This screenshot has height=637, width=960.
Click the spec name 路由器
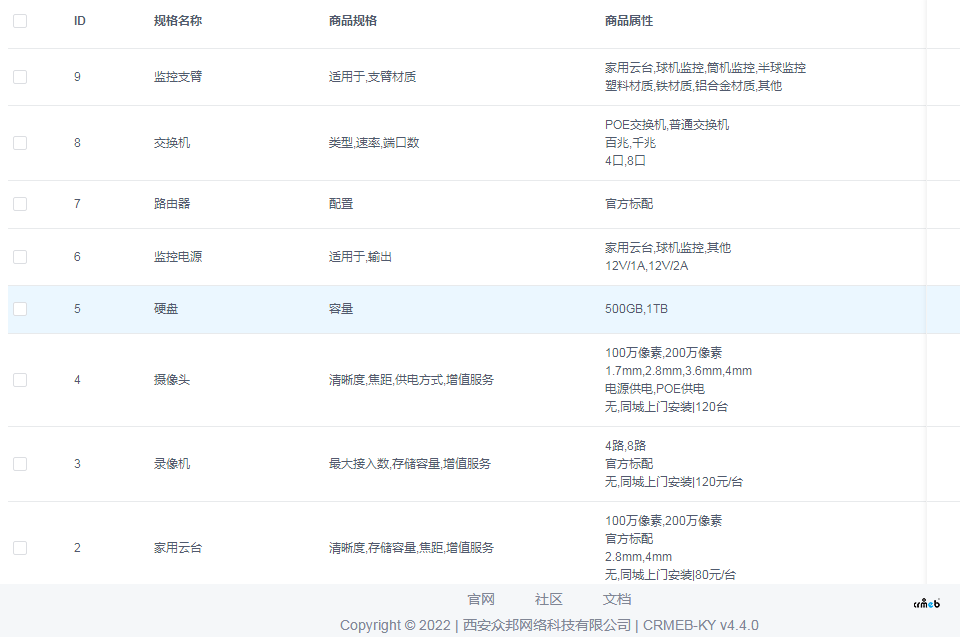point(171,203)
